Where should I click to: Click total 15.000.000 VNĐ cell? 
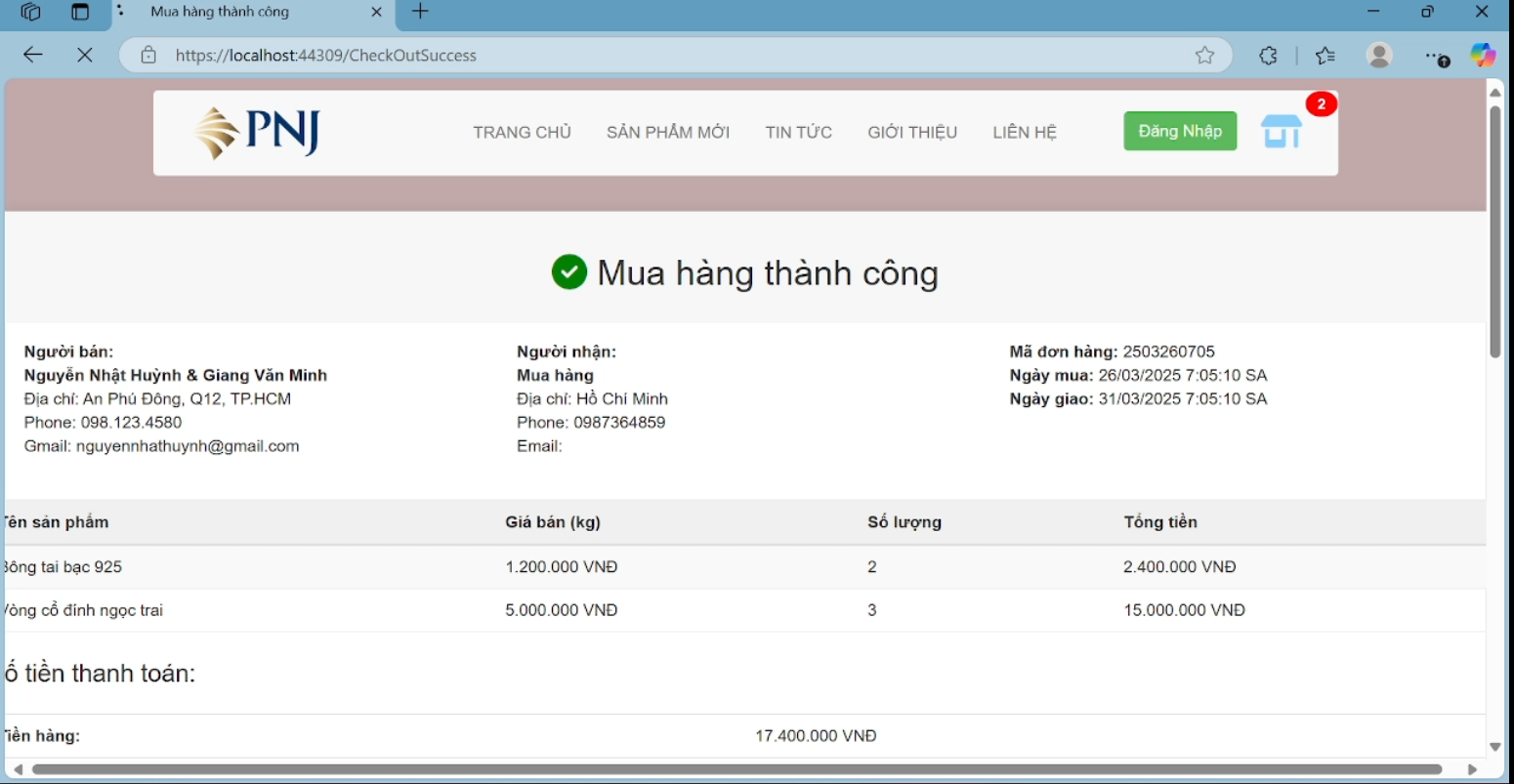[x=1185, y=610]
